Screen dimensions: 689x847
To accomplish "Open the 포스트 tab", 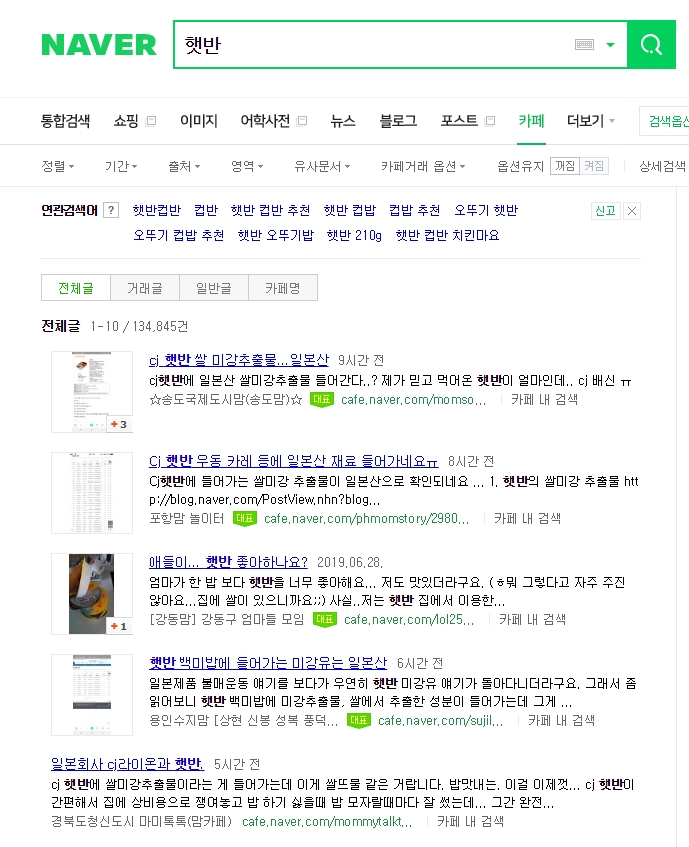I will [x=459, y=120].
